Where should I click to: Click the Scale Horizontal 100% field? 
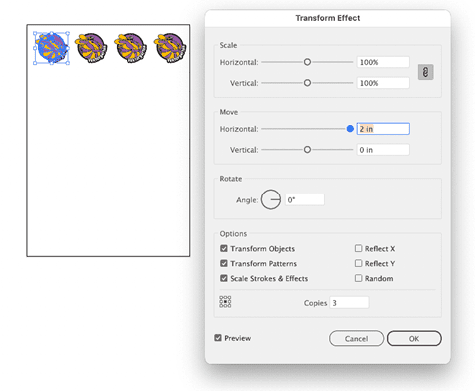pyautogui.click(x=383, y=62)
